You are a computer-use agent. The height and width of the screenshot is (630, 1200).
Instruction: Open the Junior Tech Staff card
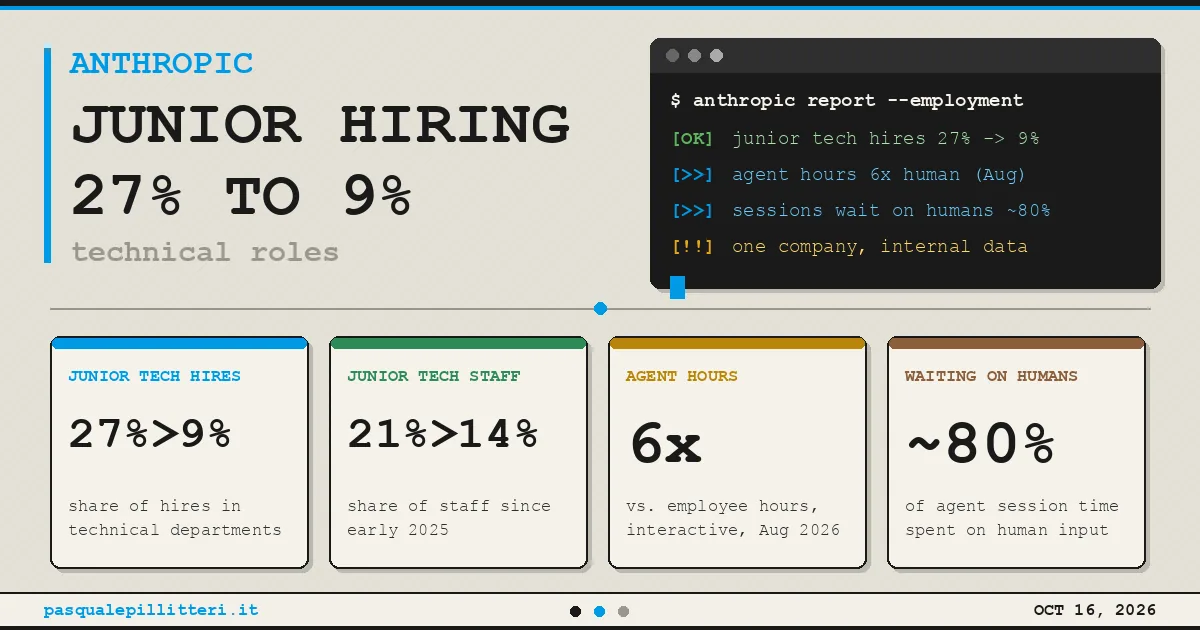pyautogui.click(x=458, y=453)
